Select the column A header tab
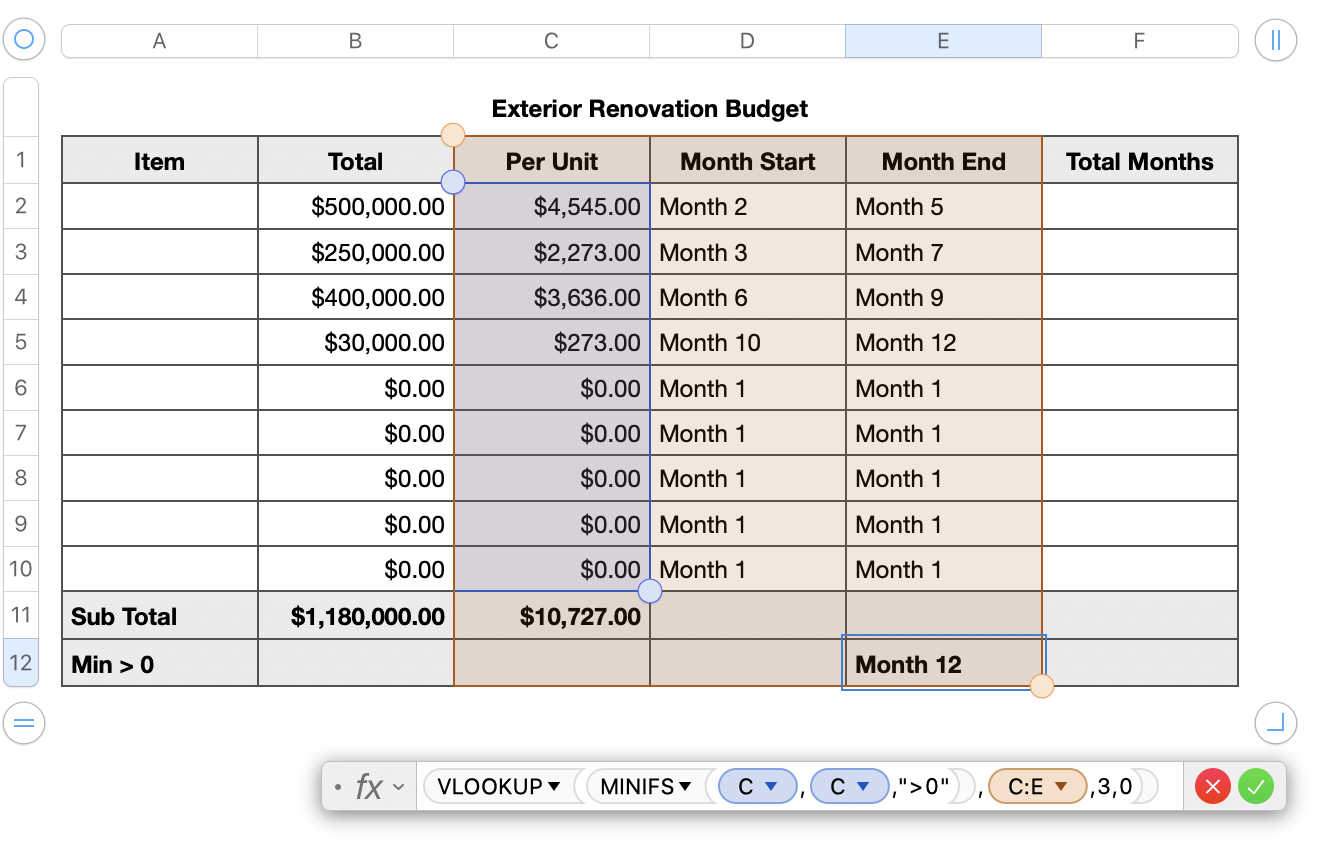Viewport: 1330px width, 848px height. pyautogui.click(x=159, y=41)
